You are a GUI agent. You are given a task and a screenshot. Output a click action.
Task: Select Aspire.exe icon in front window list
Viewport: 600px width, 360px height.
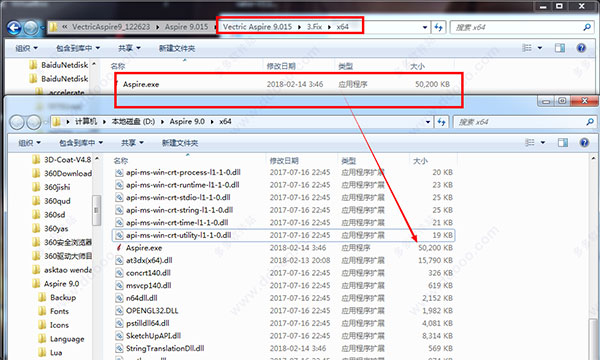click(119, 248)
